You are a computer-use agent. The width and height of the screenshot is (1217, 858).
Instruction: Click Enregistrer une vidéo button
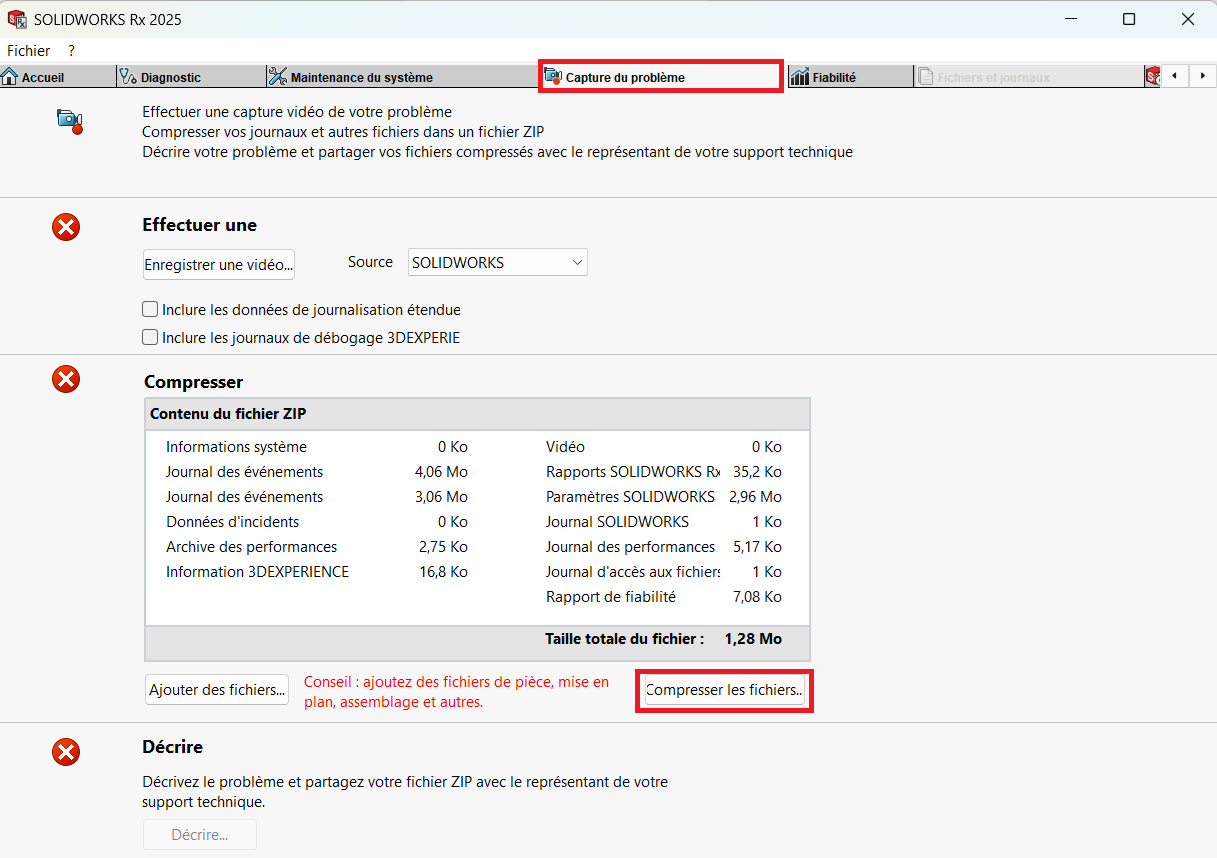tap(219, 265)
